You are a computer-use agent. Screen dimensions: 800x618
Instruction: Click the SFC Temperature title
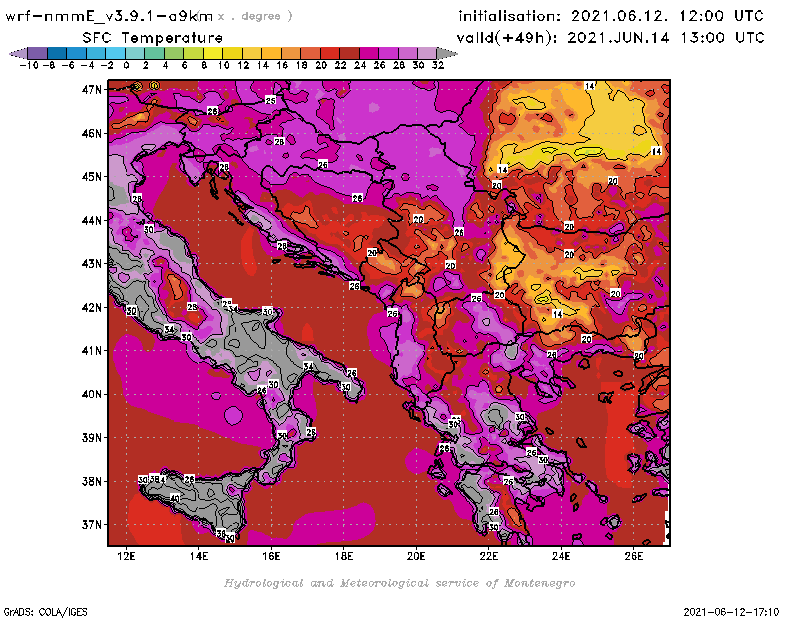153,38
